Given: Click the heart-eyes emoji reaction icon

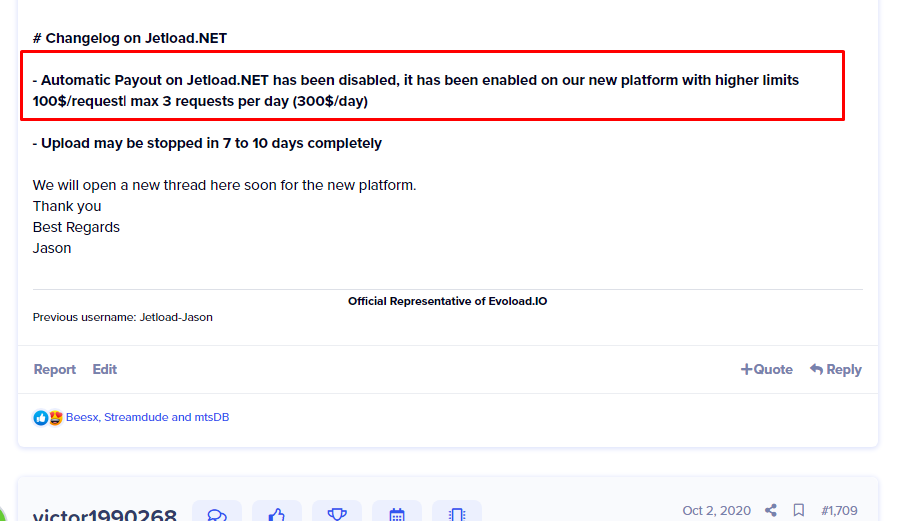Looking at the screenshot, I should (x=55, y=418).
